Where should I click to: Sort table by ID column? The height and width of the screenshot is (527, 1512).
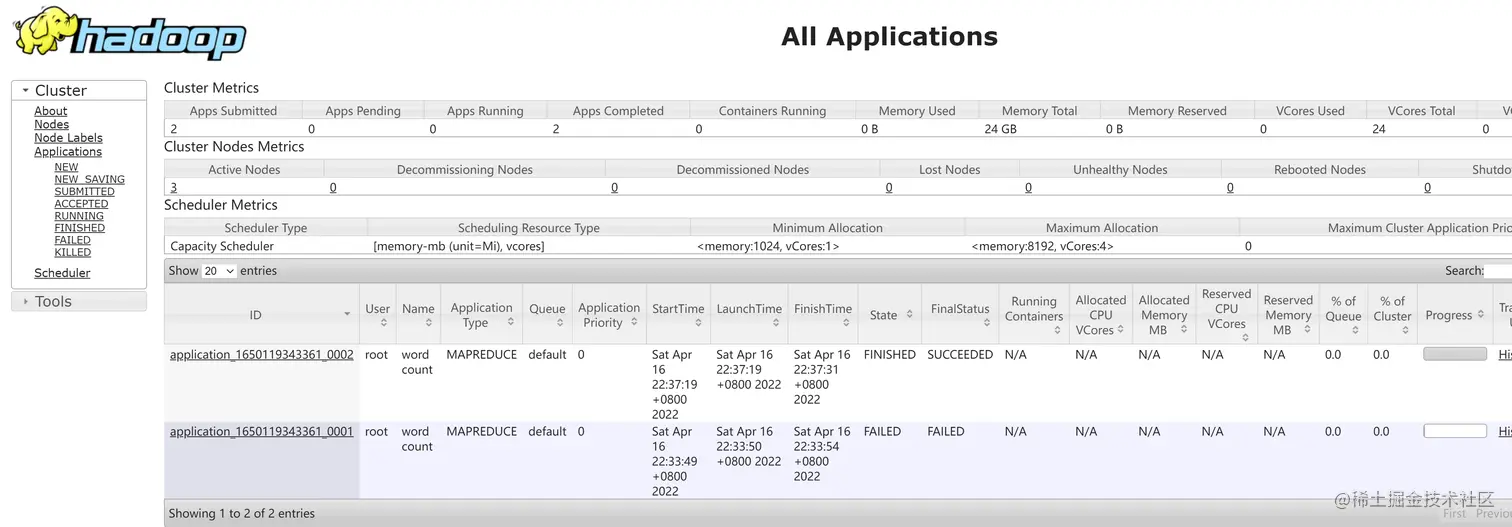point(261,315)
